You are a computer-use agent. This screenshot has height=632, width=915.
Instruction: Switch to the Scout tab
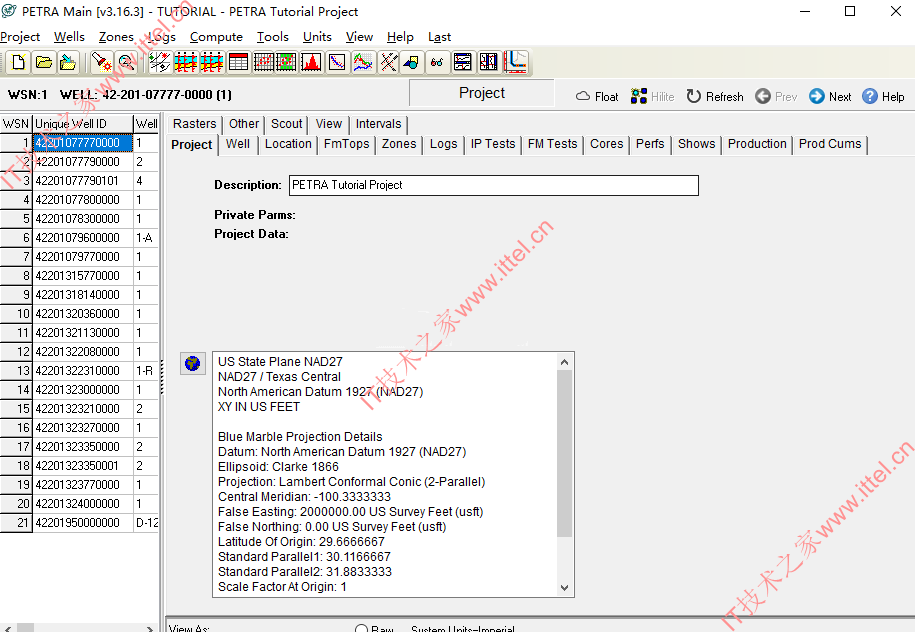(286, 124)
